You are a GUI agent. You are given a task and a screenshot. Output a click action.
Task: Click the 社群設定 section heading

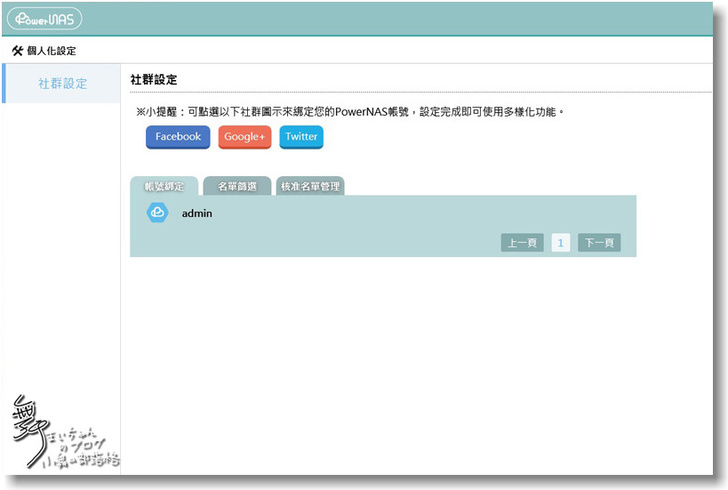154,79
